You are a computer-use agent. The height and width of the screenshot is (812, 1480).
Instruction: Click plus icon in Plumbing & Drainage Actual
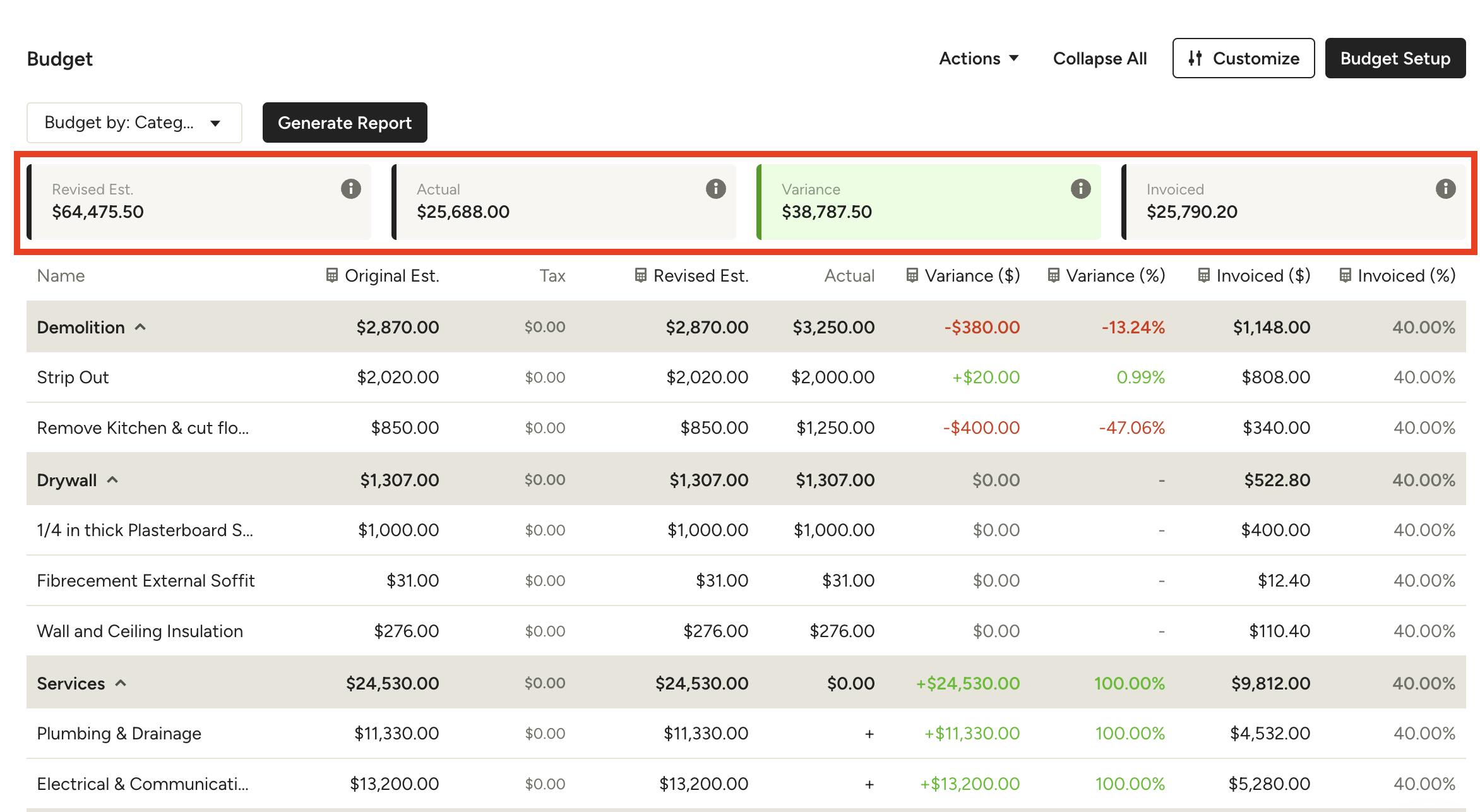pyautogui.click(x=869, y=734)
